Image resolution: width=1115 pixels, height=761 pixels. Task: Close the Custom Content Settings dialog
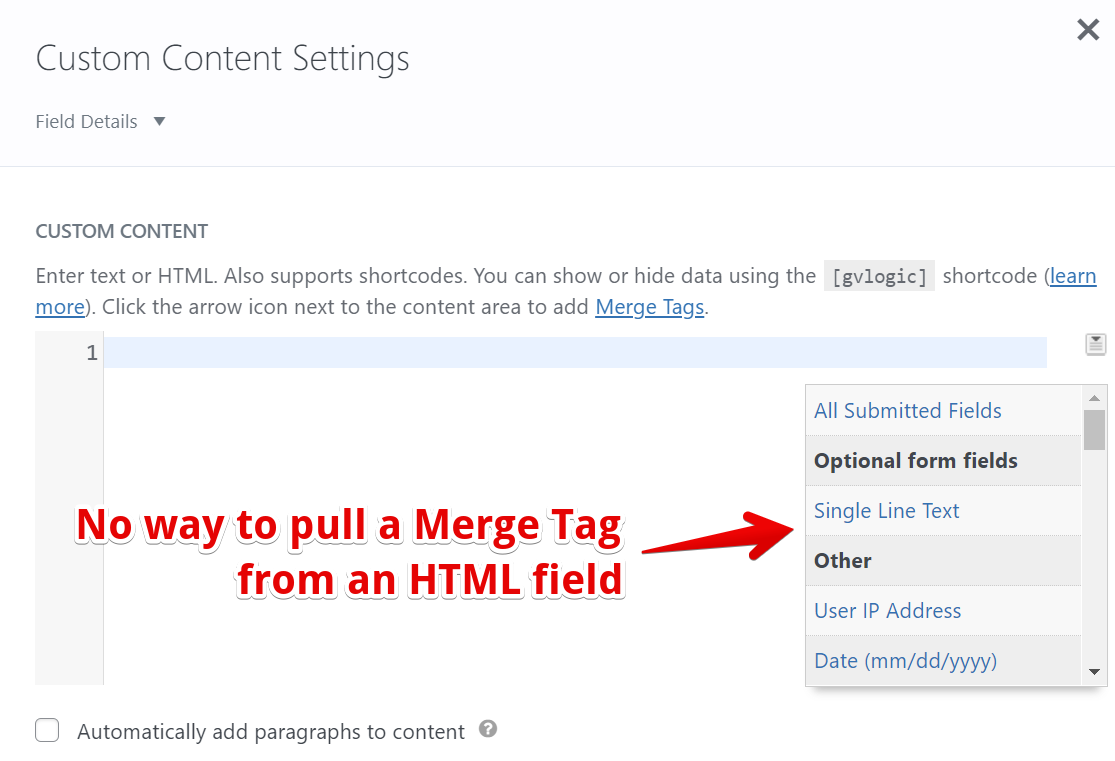[x=1087, y=30]
